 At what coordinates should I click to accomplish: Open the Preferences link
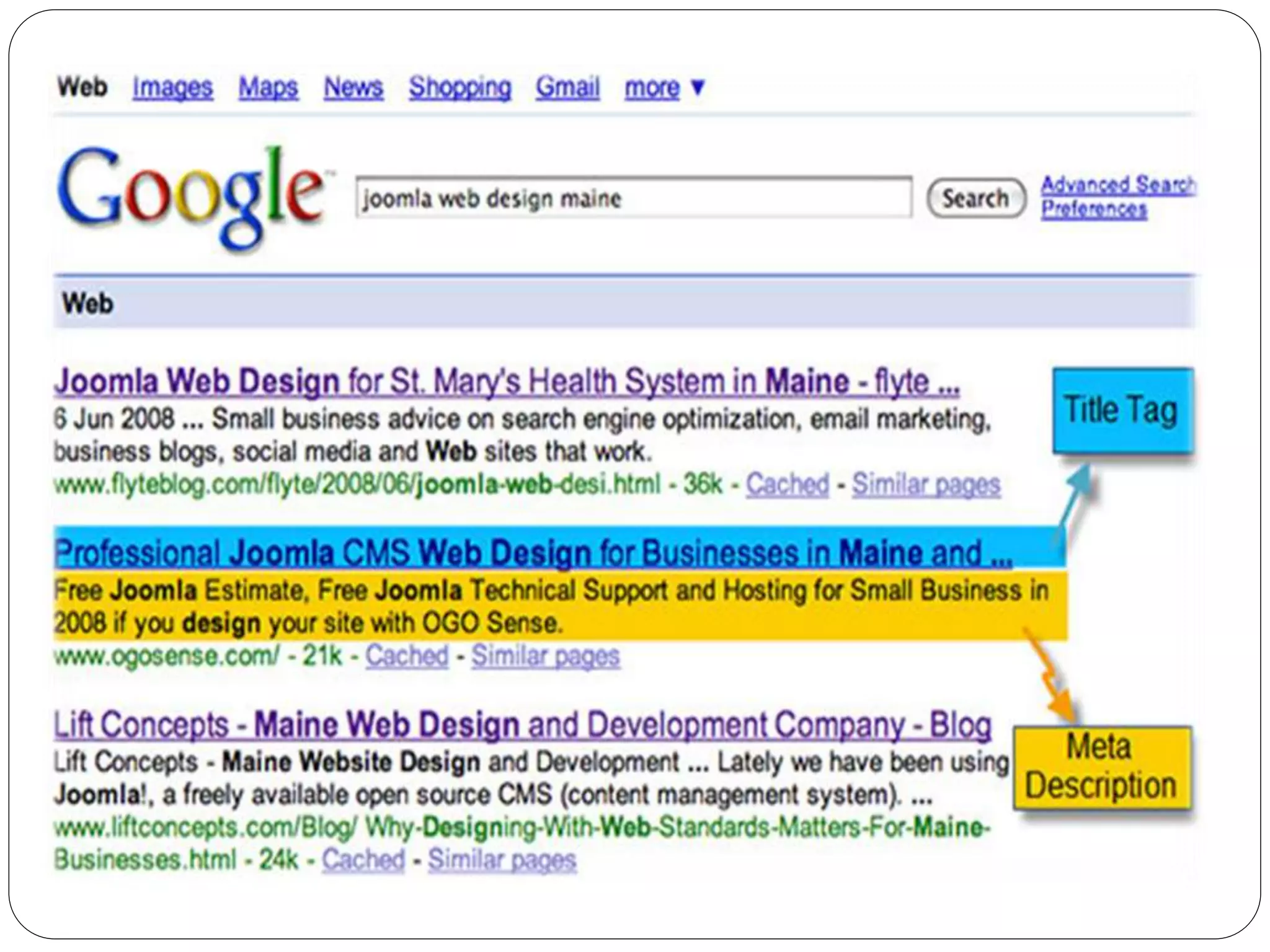[x=1094, y=209]
